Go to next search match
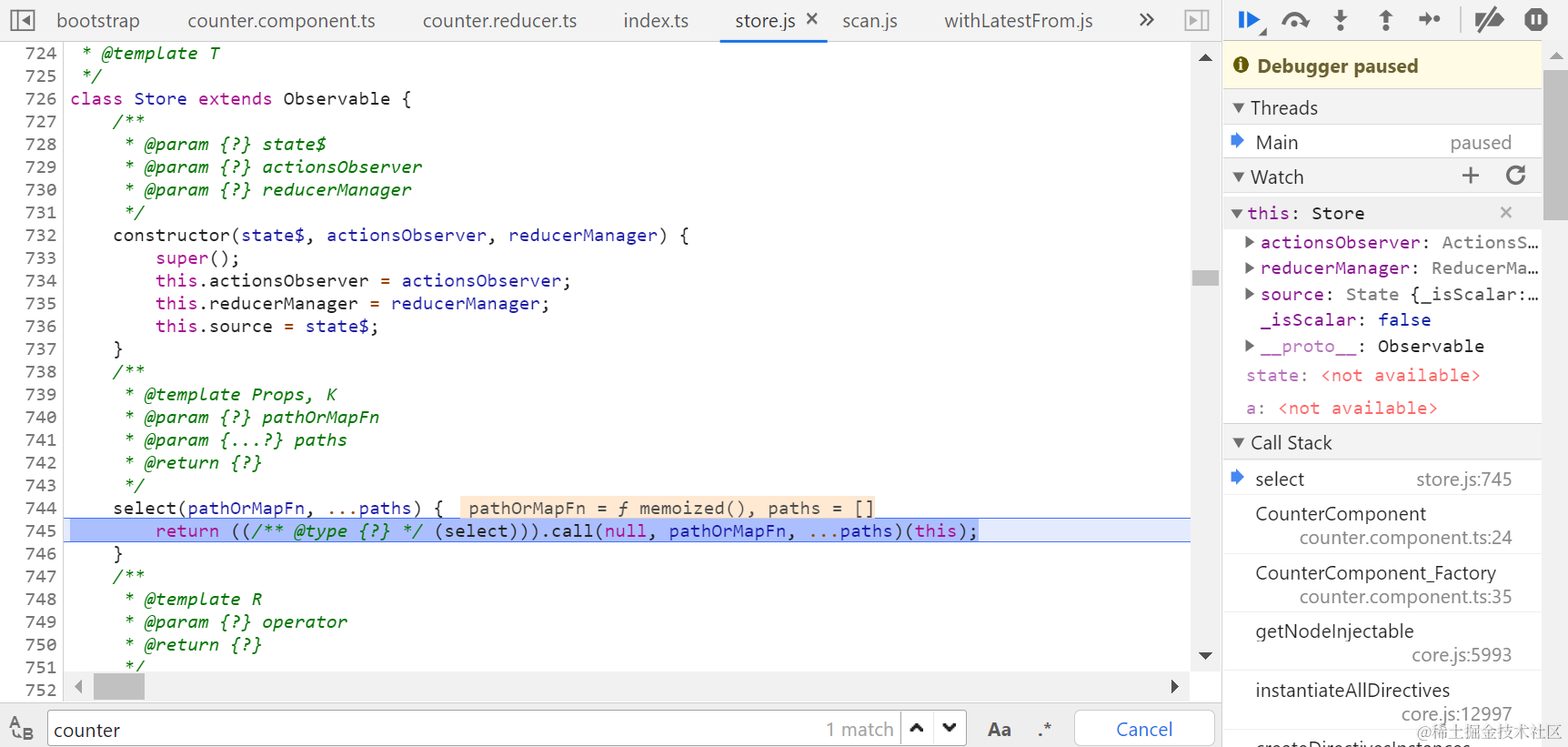Screen dimensions: 1568x747 click(950, 728)
